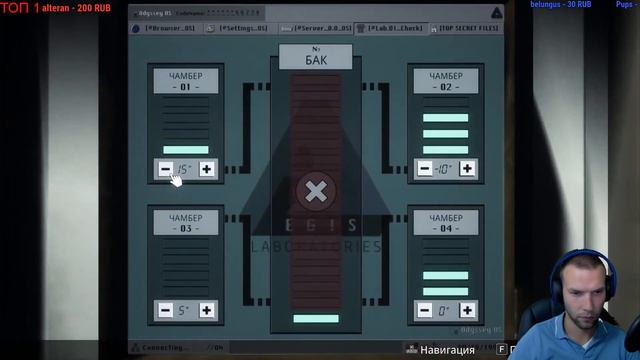The image size is (640, 360).
Task: Switch to the #Server_0.0_OS tab
Action: 316,28
